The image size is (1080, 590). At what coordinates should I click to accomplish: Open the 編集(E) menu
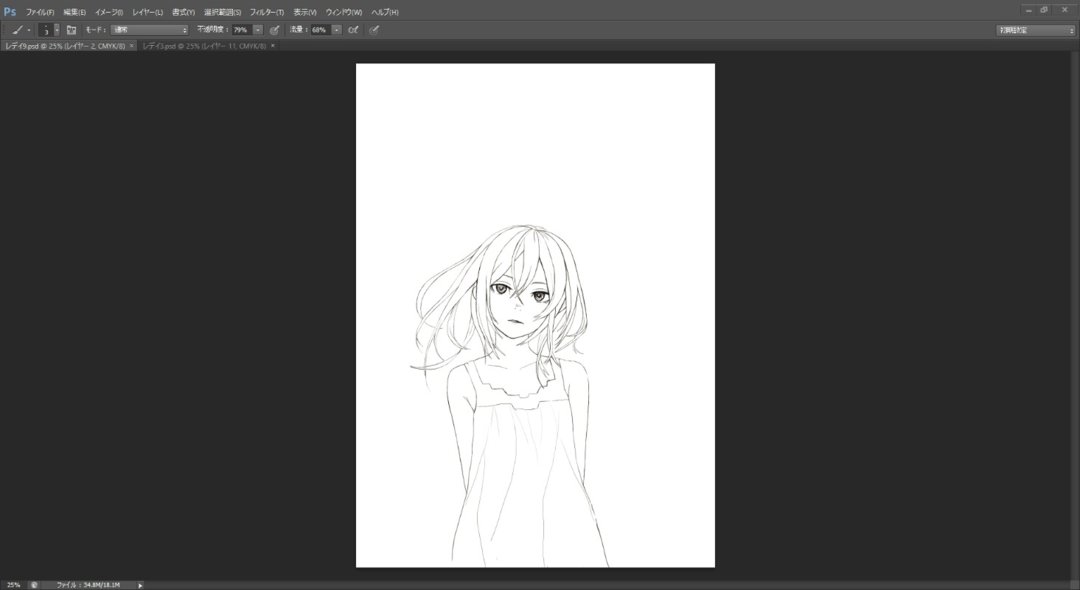(x=74, y=12)
